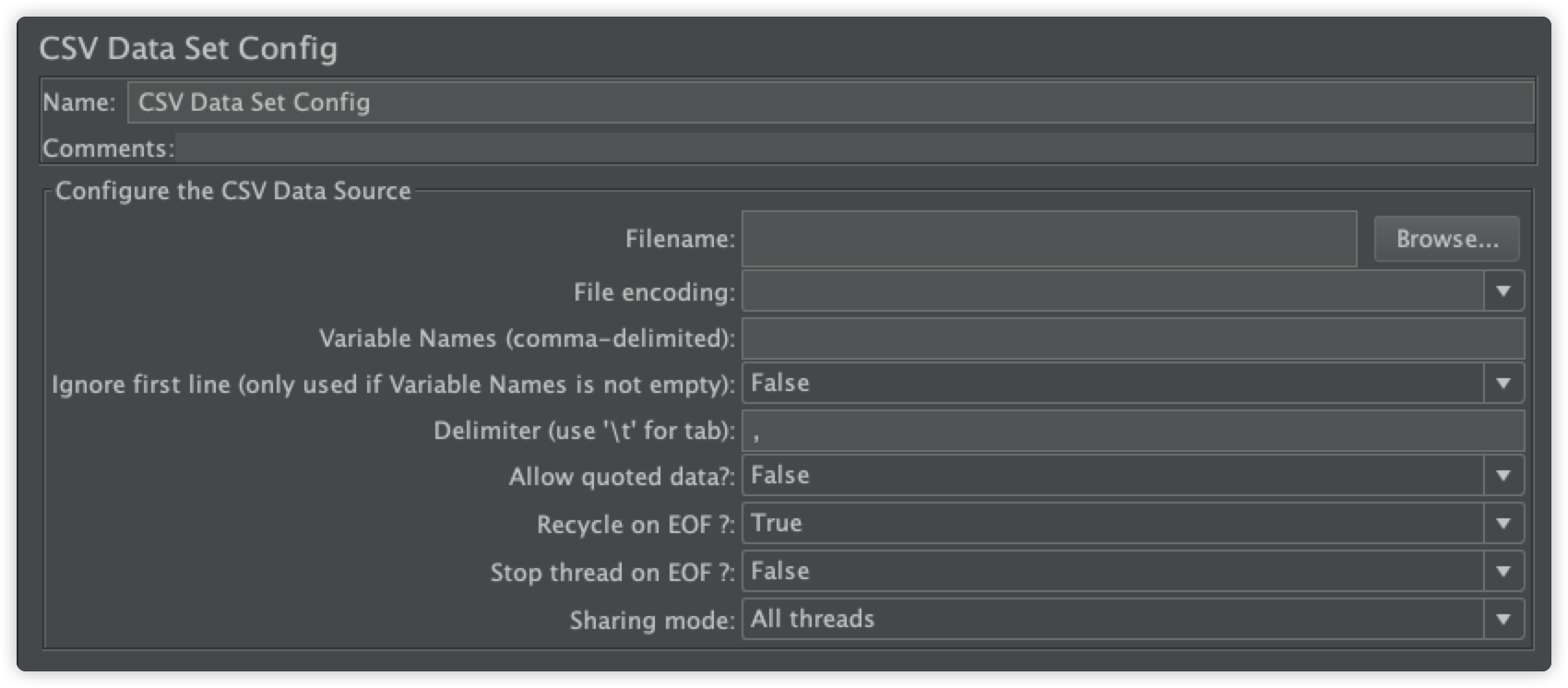
Task: Select the comma in the Delimiter field
Action: click(758, 431)
